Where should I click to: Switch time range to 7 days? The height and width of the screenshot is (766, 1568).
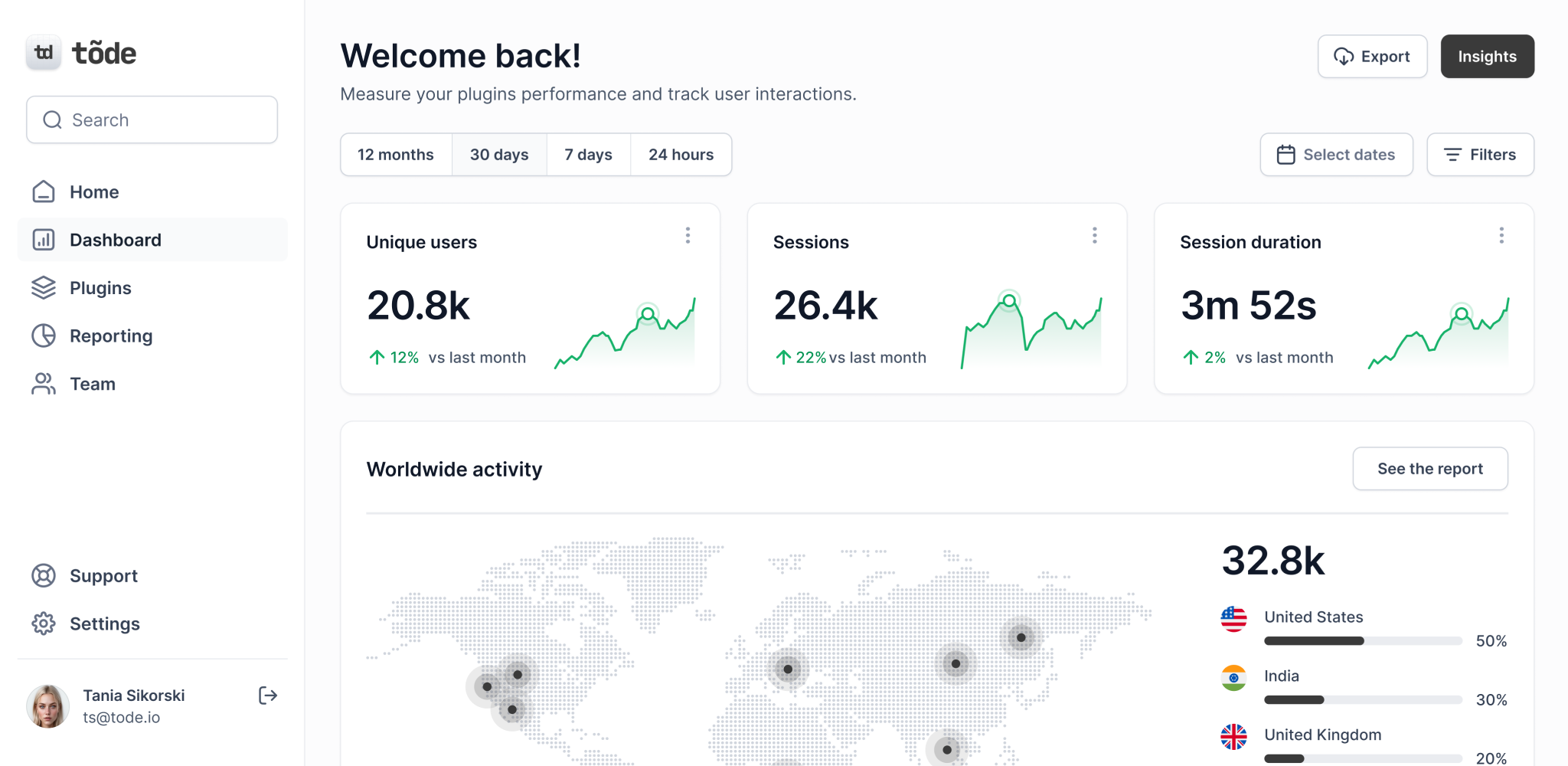coord(588,155)
